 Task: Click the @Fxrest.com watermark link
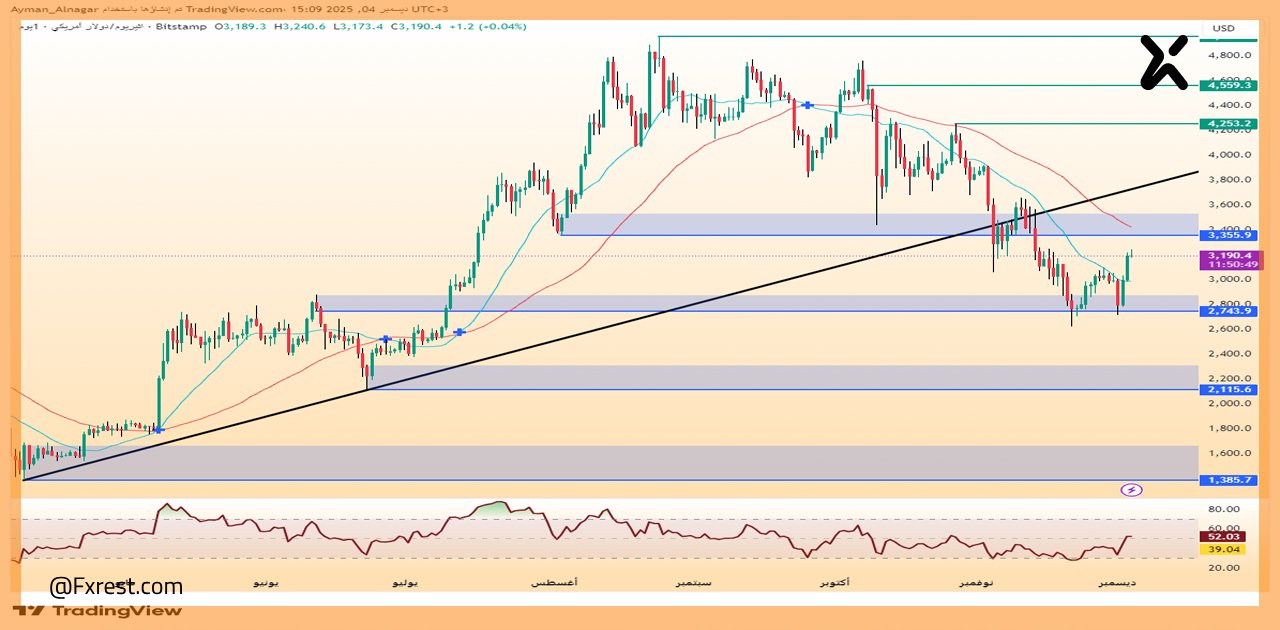point(115,586)
